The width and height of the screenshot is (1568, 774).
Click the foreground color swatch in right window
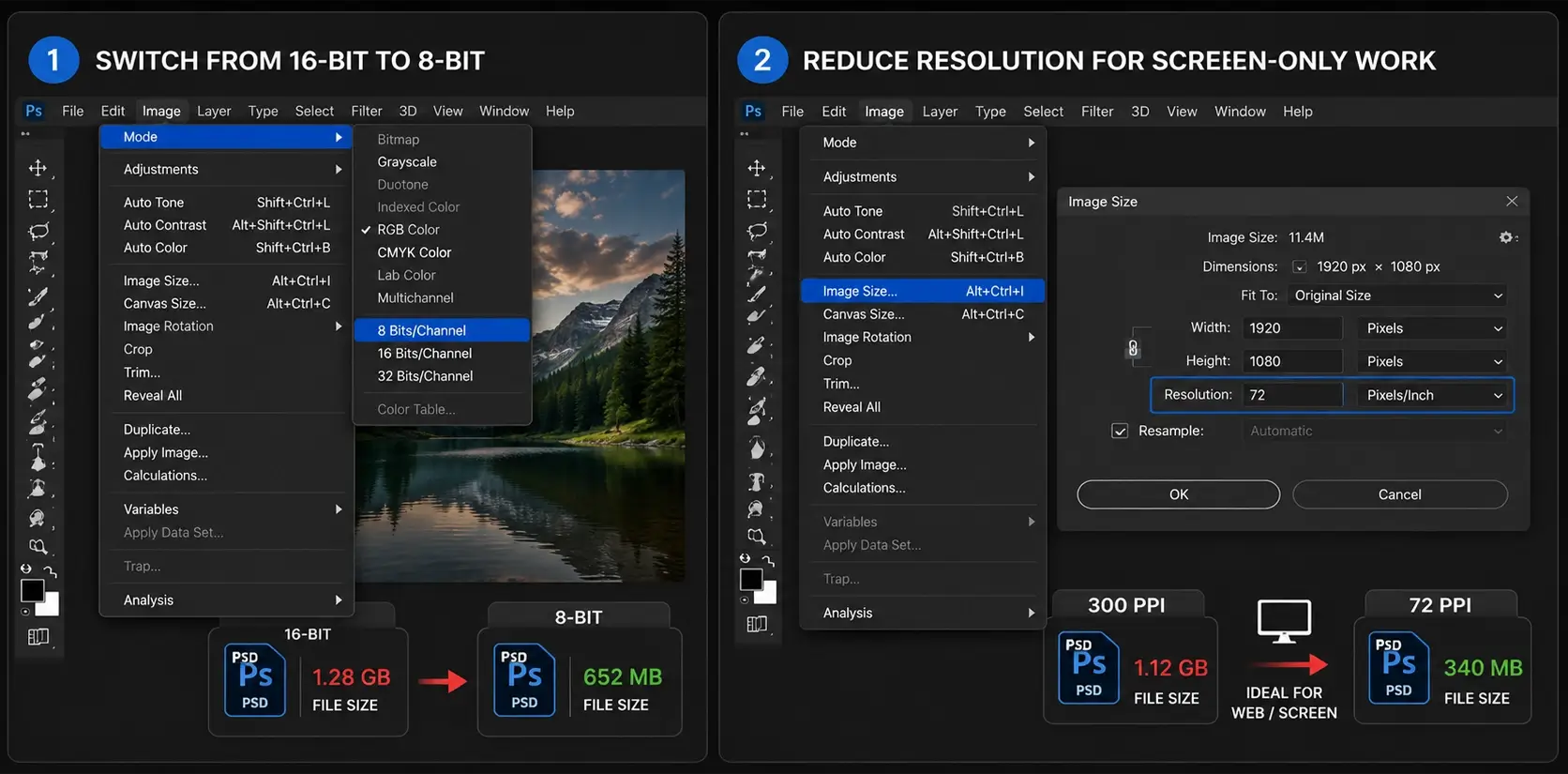pos(751,579)
